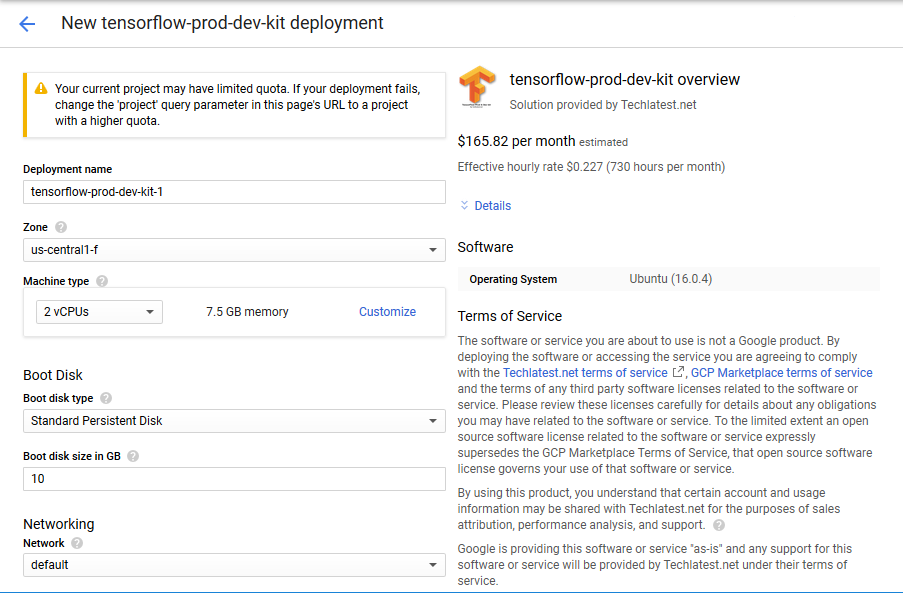Click the Details link text

pos(492,206)
